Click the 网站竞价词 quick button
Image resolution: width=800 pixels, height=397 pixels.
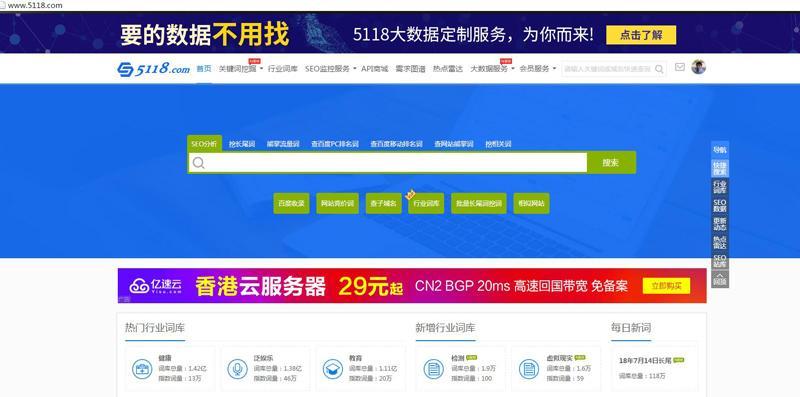(x=337, y=203)
